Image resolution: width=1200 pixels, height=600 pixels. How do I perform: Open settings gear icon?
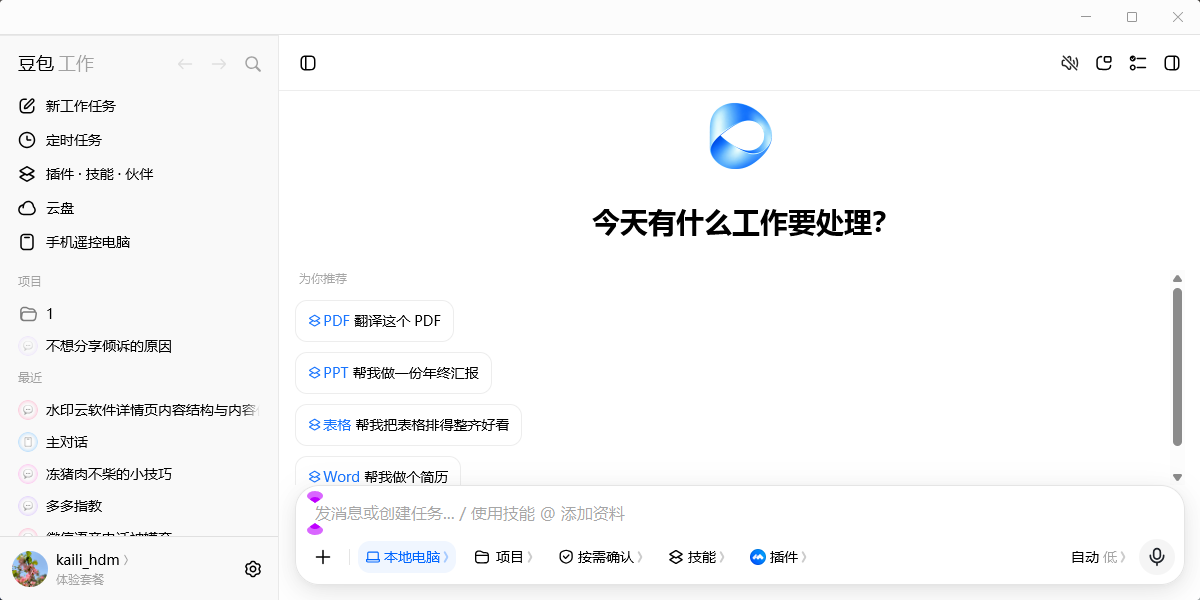[253, 569]
